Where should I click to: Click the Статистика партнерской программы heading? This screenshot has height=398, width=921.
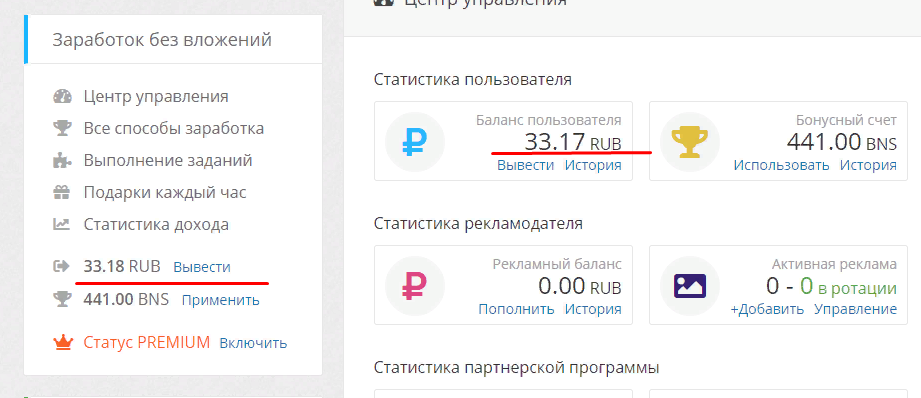click(517, 368)
